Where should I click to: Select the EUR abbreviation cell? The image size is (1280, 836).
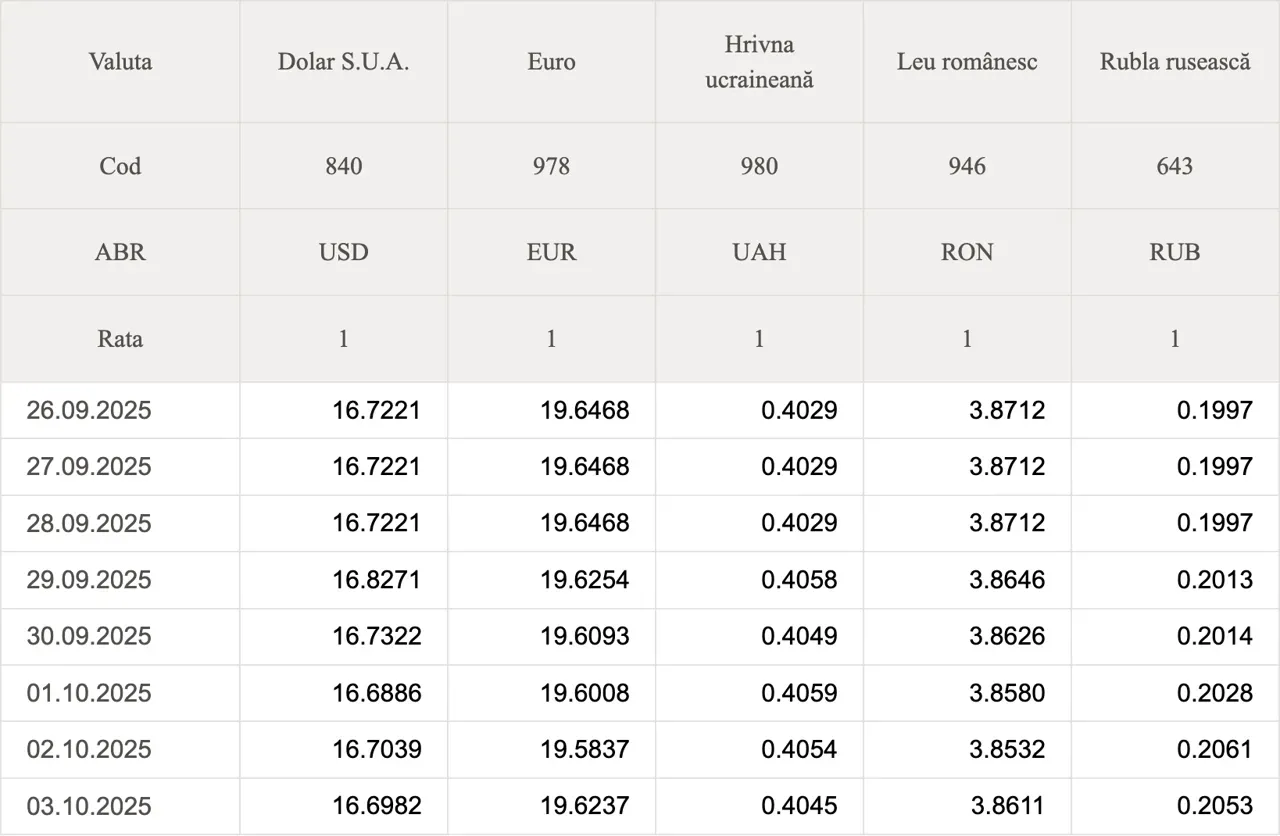click(x=551, y=252)
